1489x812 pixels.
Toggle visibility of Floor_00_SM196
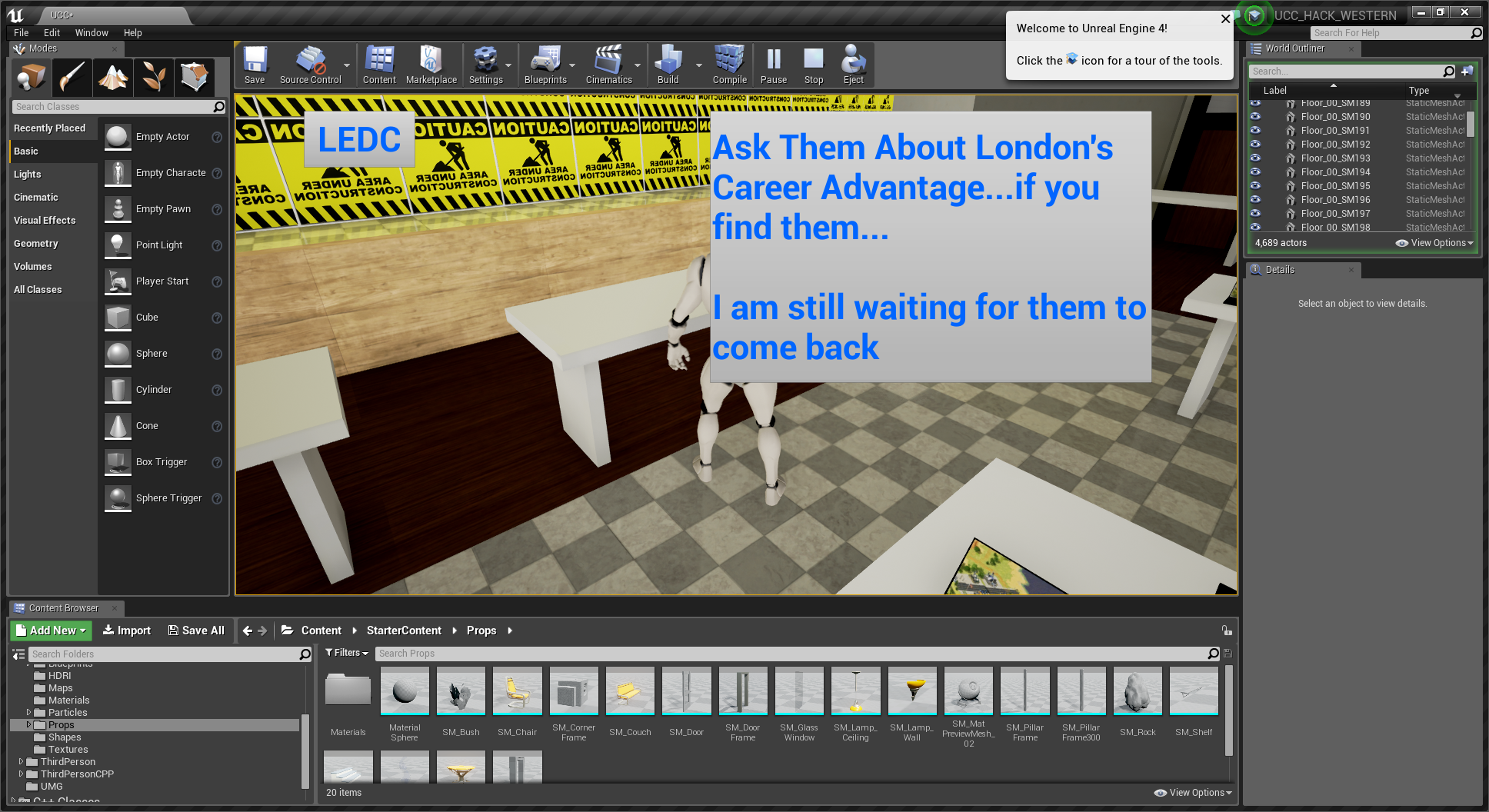click(x=1255, y=200)
